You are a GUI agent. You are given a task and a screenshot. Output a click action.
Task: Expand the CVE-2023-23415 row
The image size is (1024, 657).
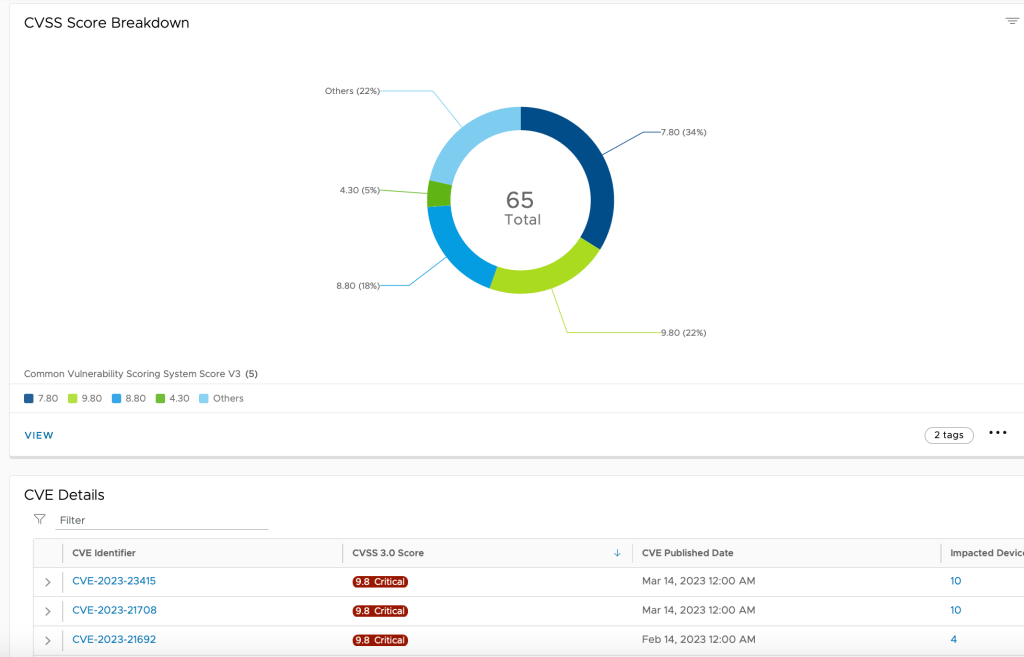click(47, 582)
